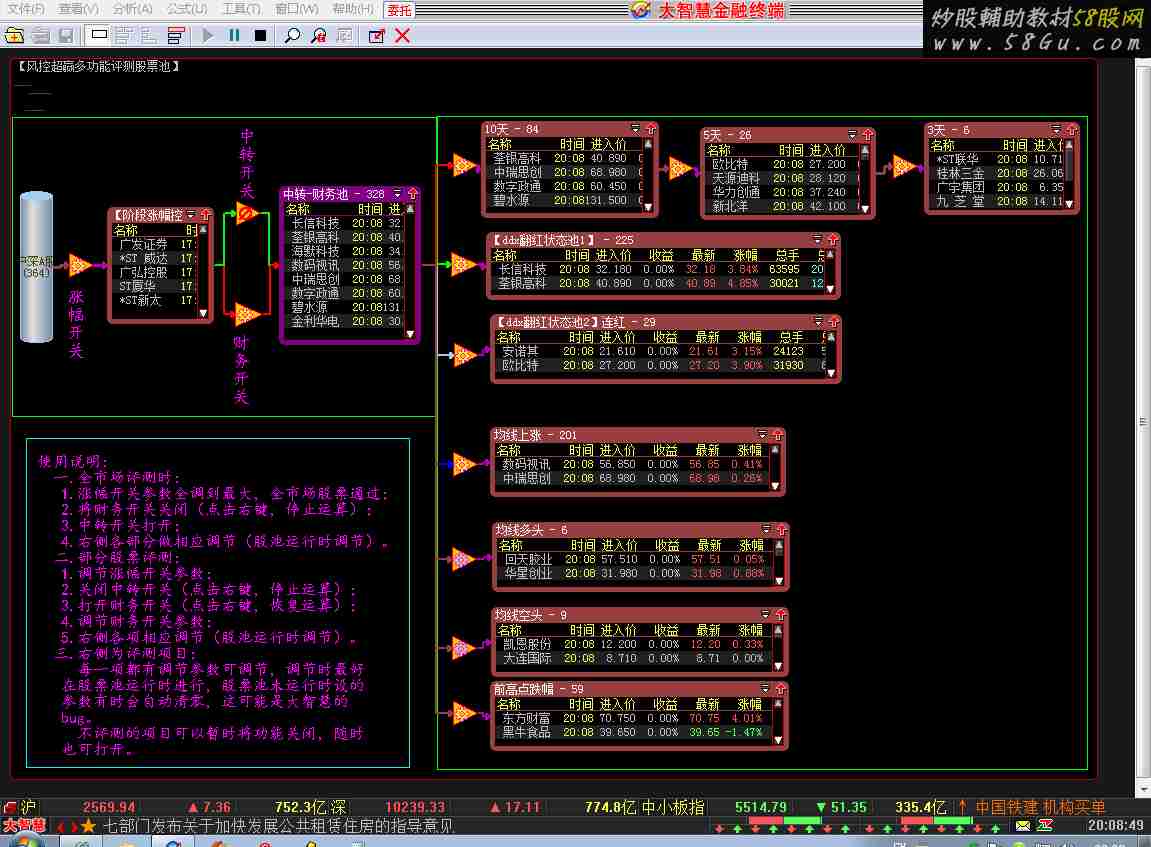Open the 帮助(H) menu
This screenshot has height=847, width=1151.
352,9
